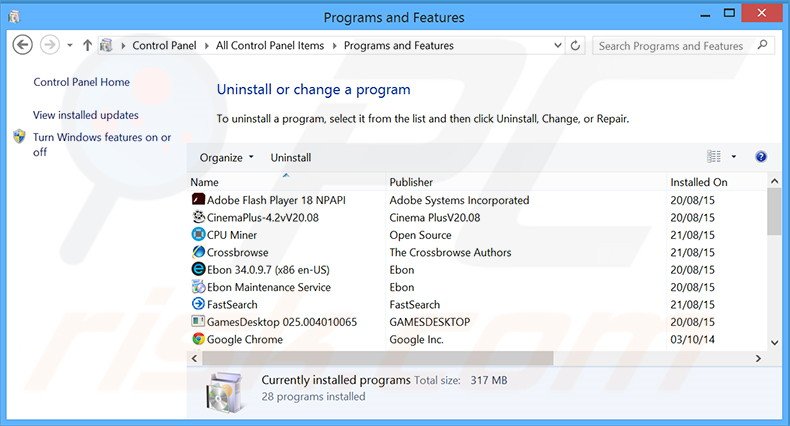790x426 pixels.
Task: Click the Adobe Flash Player icon
Action: pyautogui.click(x=199, y=199)
